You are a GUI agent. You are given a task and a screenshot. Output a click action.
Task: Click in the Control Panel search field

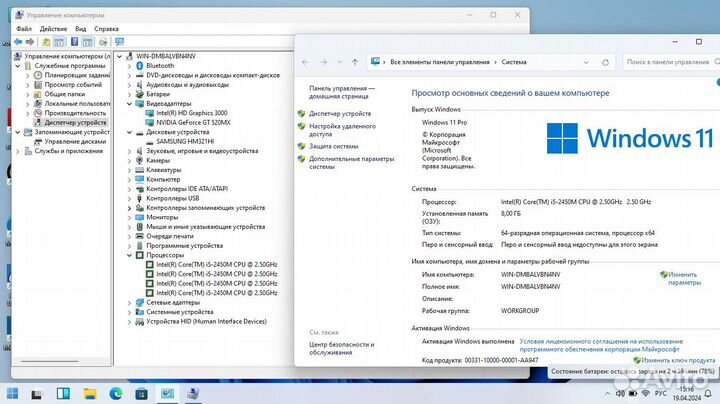coord(670,62)
